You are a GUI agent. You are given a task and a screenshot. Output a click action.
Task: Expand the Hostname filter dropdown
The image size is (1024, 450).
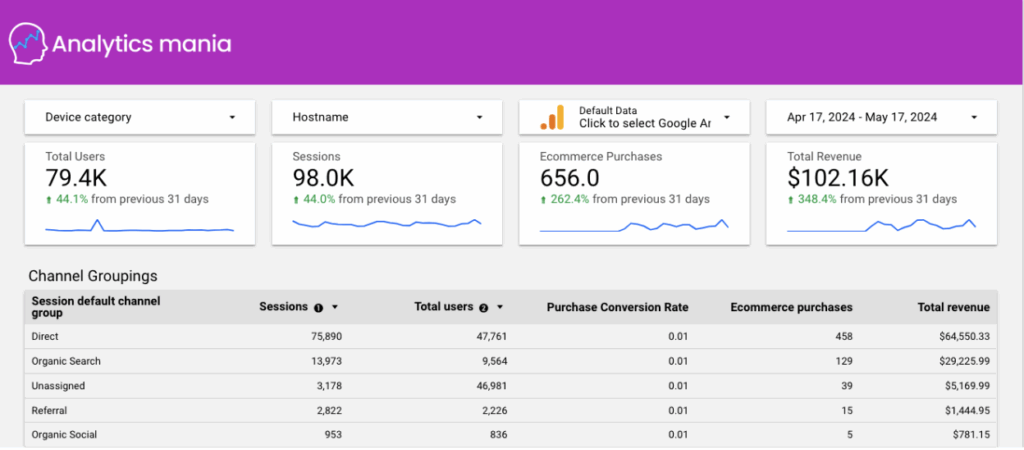[387, 117]
